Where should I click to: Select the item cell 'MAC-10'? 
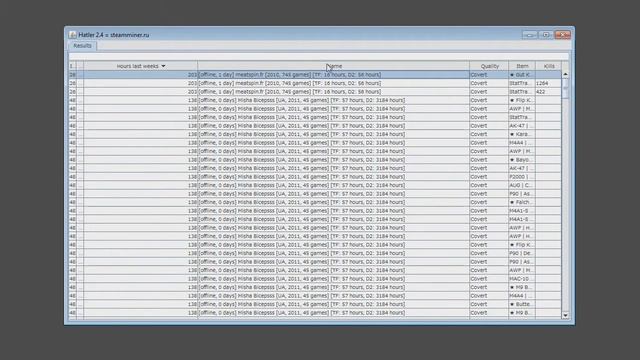[522, 279]
